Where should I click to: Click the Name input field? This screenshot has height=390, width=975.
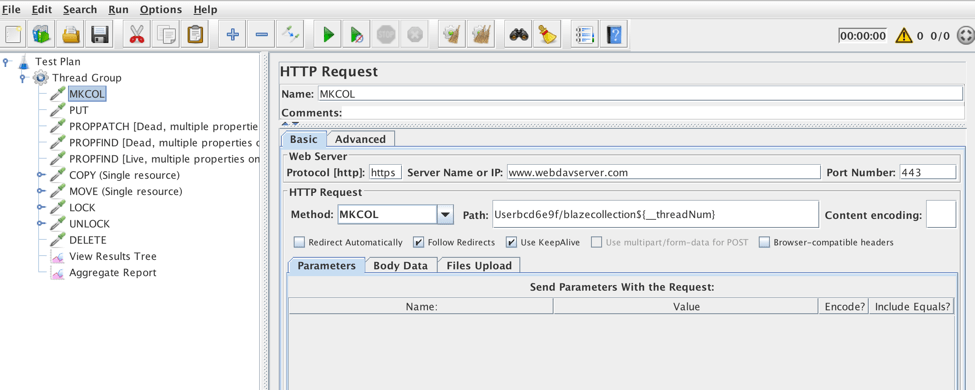click(640, 94)
